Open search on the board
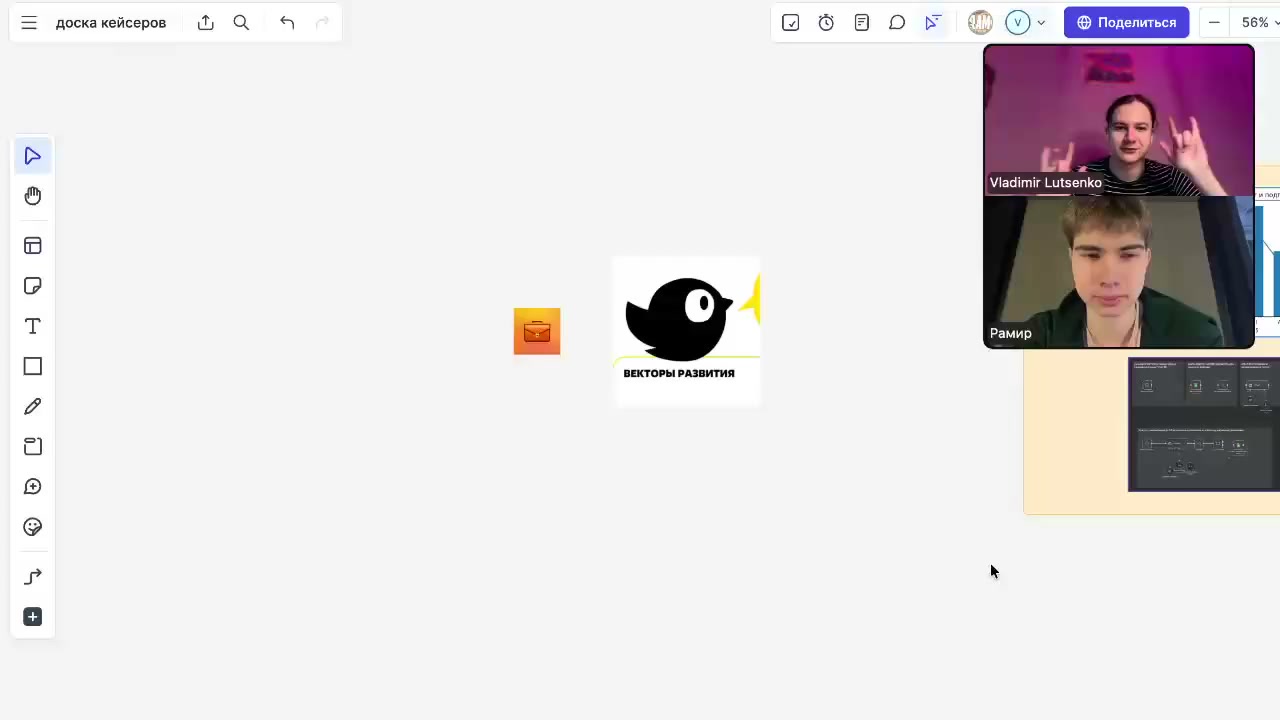The width and height of the screenshot is (1280, 720). (241, 23)
